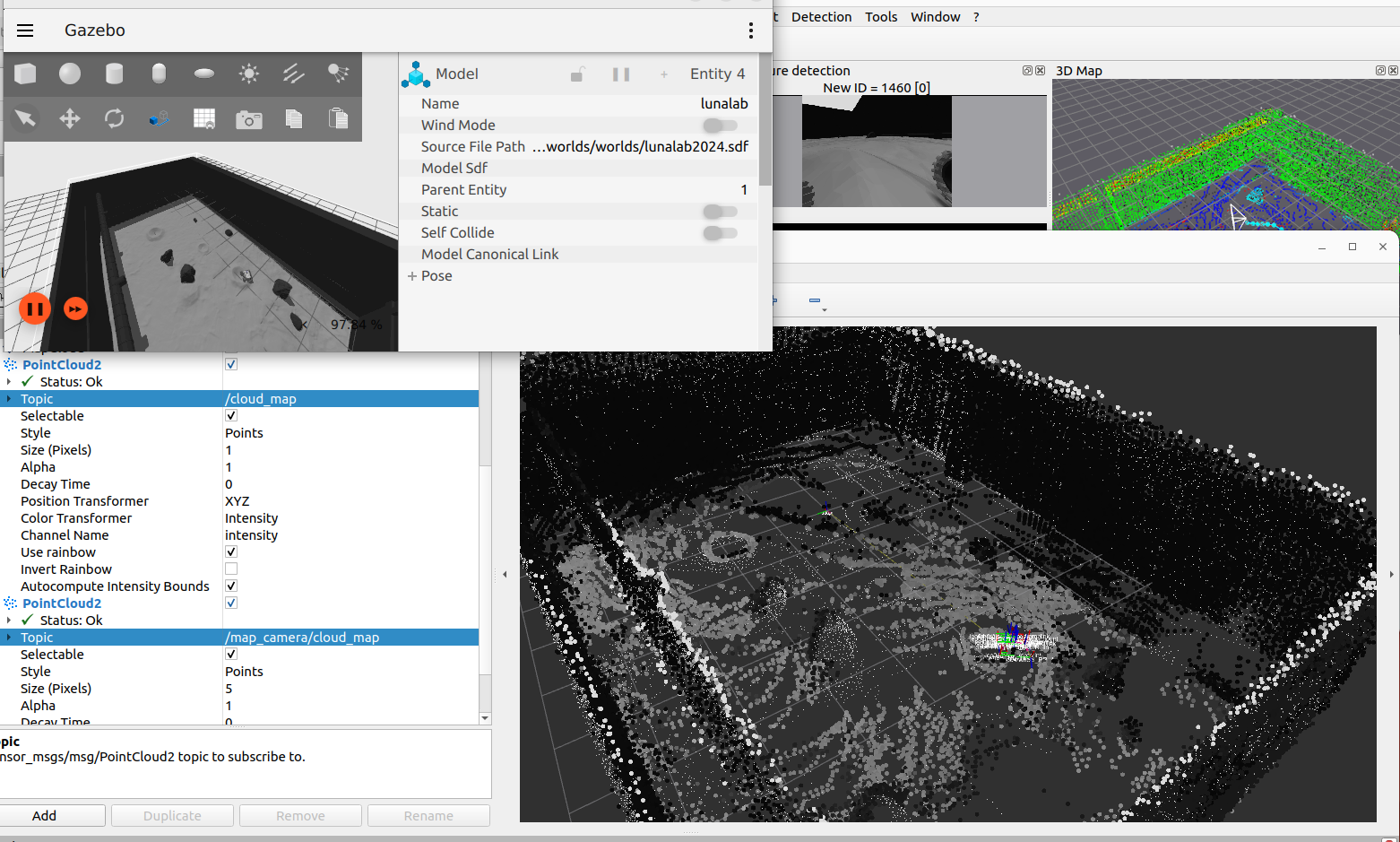1400x842 pixels.
Task: Insert a box shape in Gazebo
Action: click(26, 74)
